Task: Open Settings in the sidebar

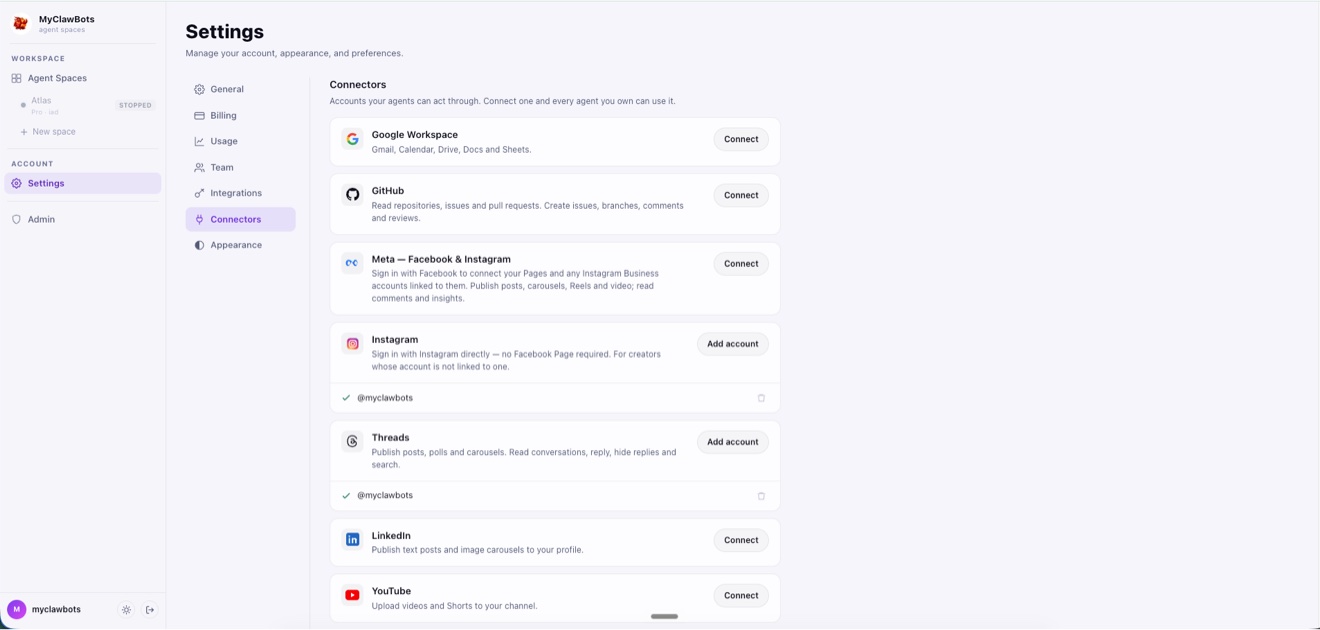Action: (82, 183)
